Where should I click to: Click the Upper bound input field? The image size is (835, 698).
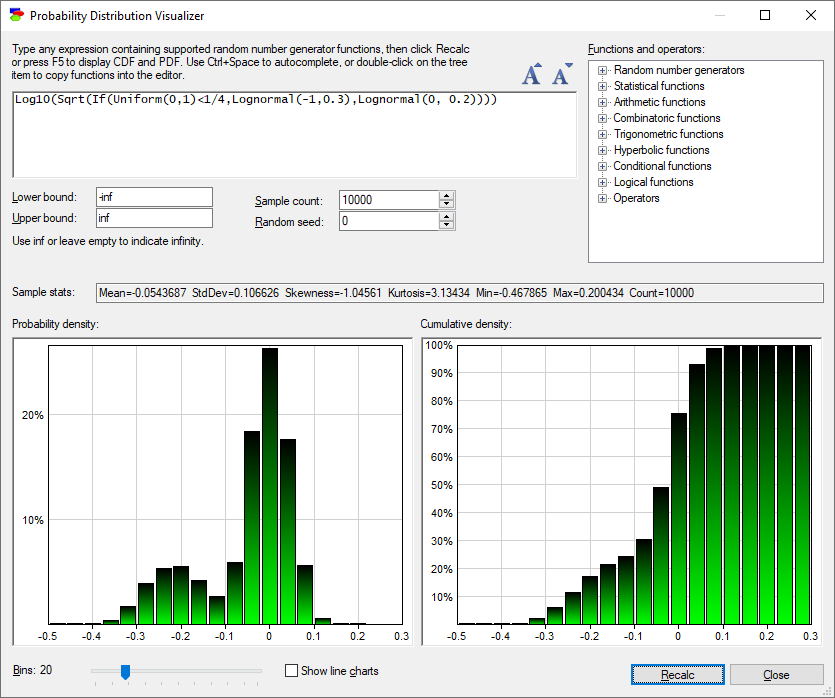click(154, 218)
